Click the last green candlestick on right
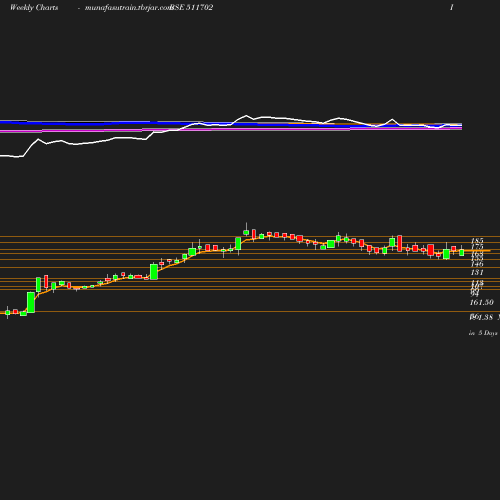 (x=462, y=252)
